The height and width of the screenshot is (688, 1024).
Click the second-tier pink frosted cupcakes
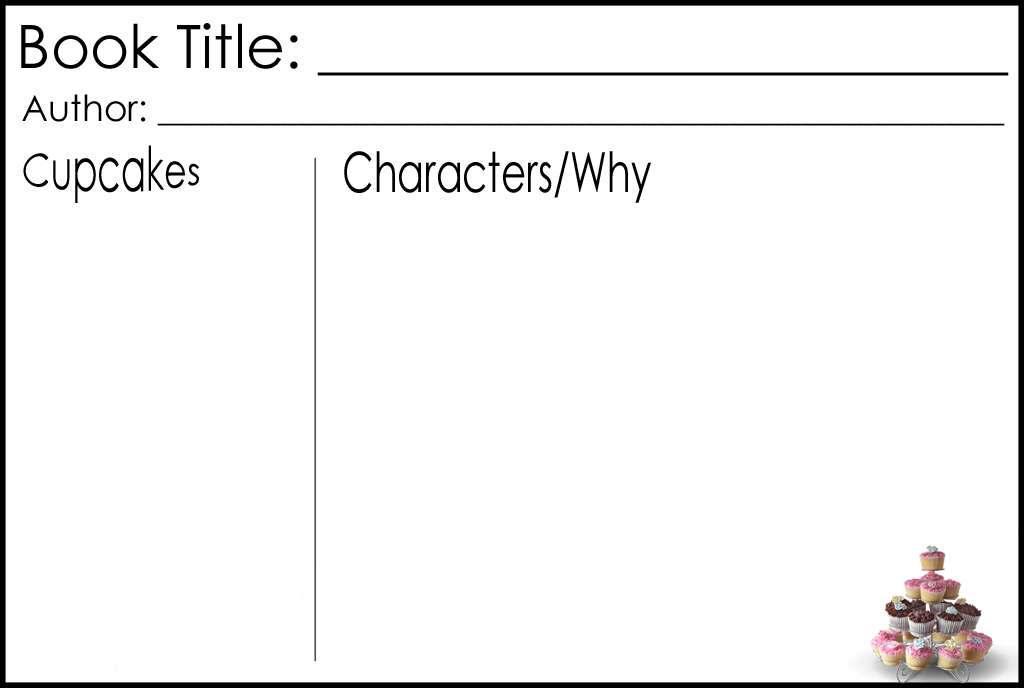tap(932, 591)
